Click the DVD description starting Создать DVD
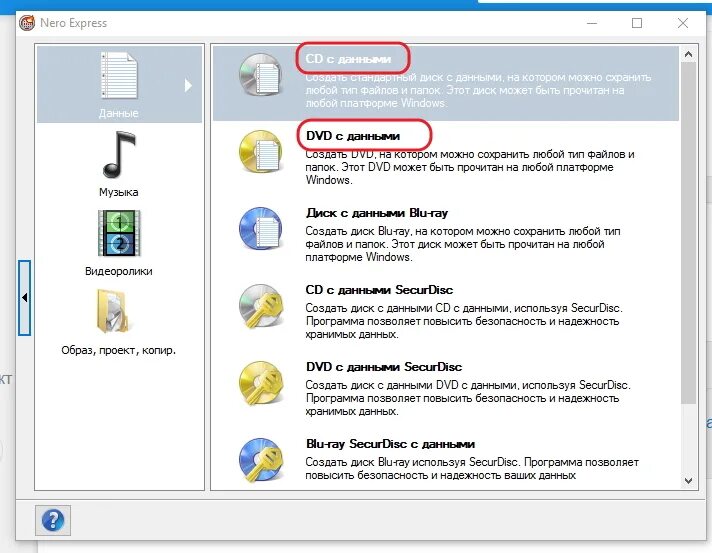The height and width of the screenshot is (553, 712). click(x=470, y=167)
